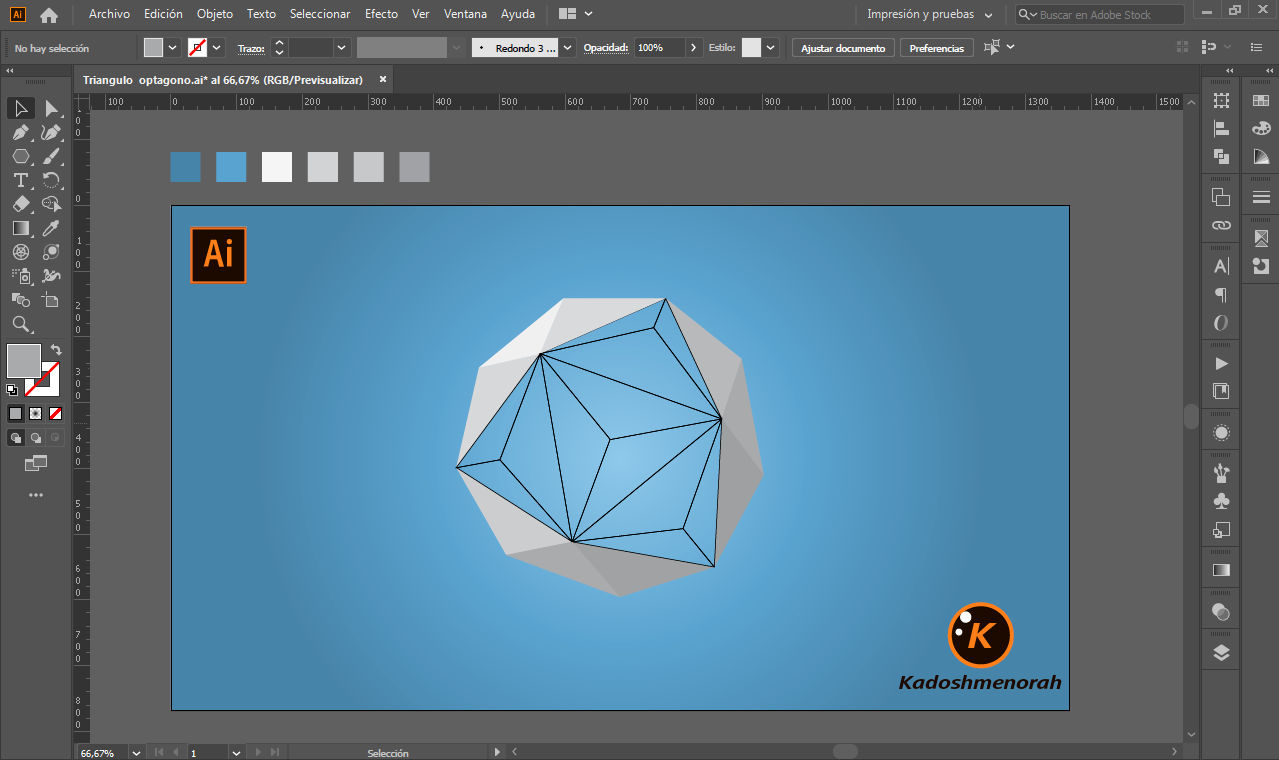Screen dimensions: 1279x760
Task: Select the Paintbrush tool
Action: (51, 156)
